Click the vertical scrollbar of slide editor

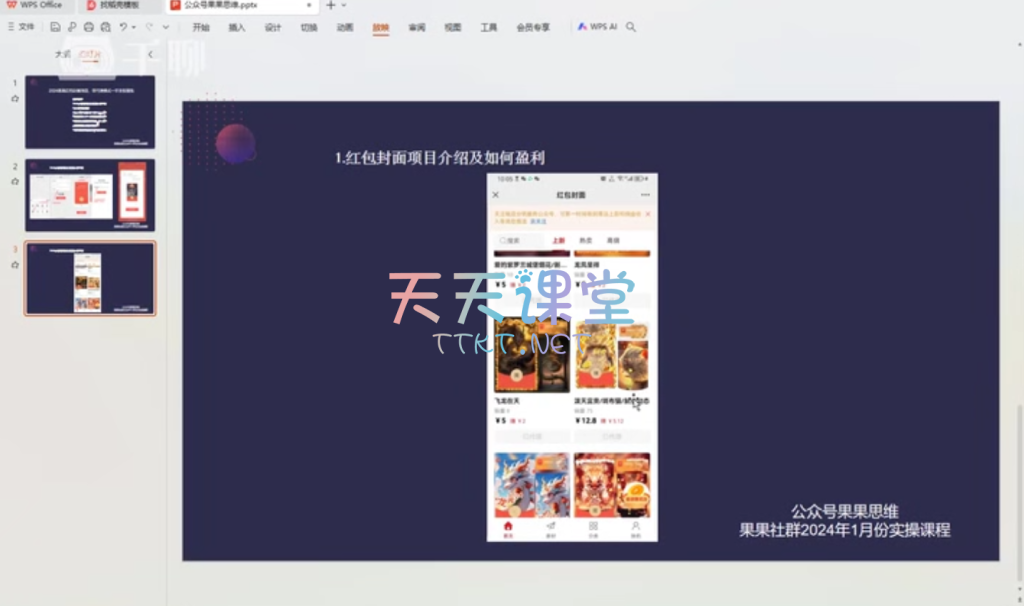(1018, 450)
